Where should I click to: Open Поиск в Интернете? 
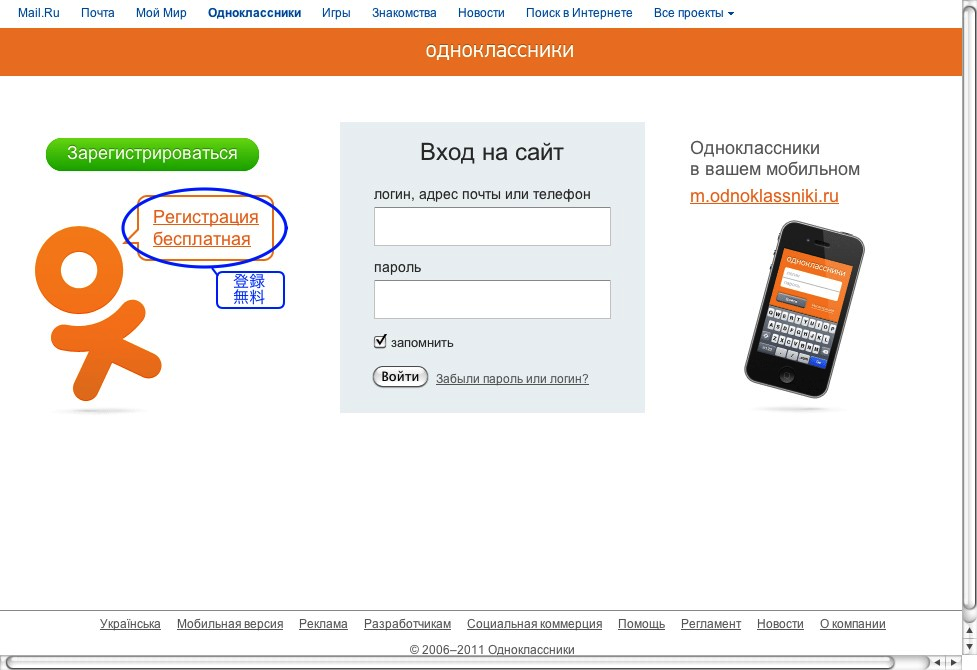click(x=579, y=13)
